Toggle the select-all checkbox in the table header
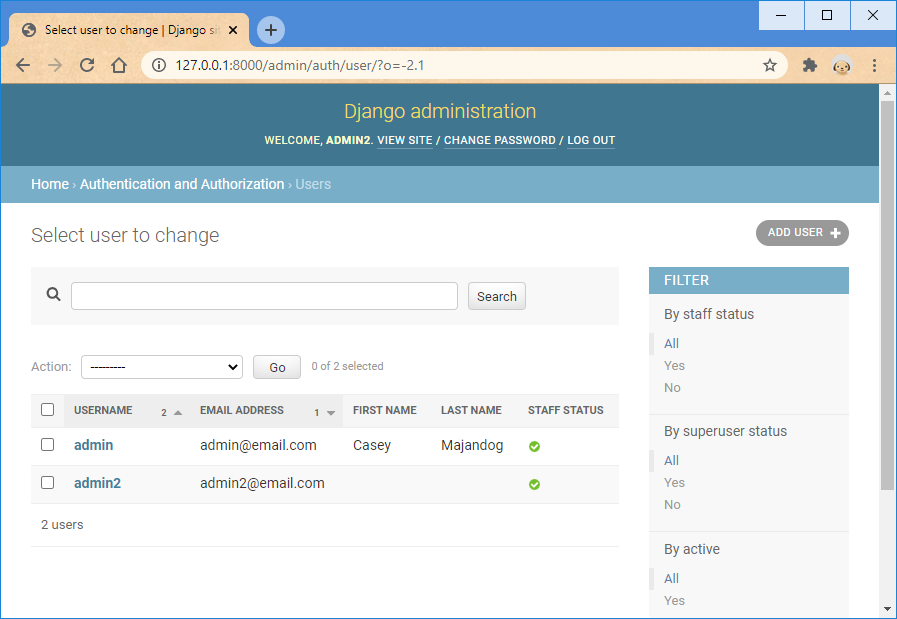Screen dimensions: 897x619 [47, 410]
